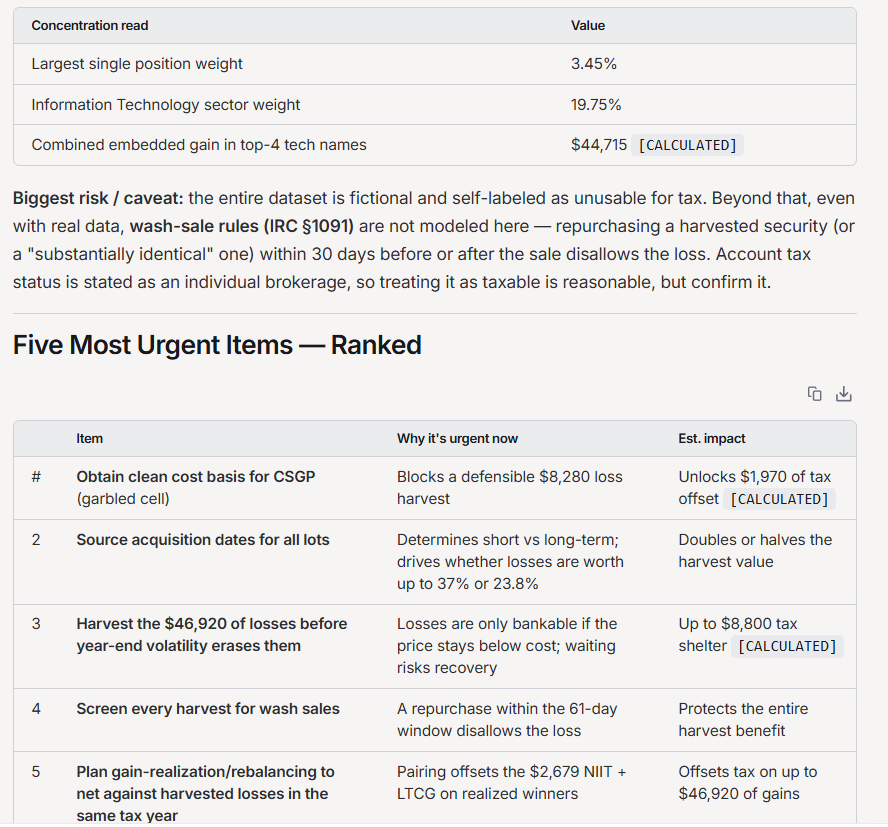Select 'Obtain clean cost basis for CSGP'
This screenshot has height=827, width=888.
coord(195,477)
